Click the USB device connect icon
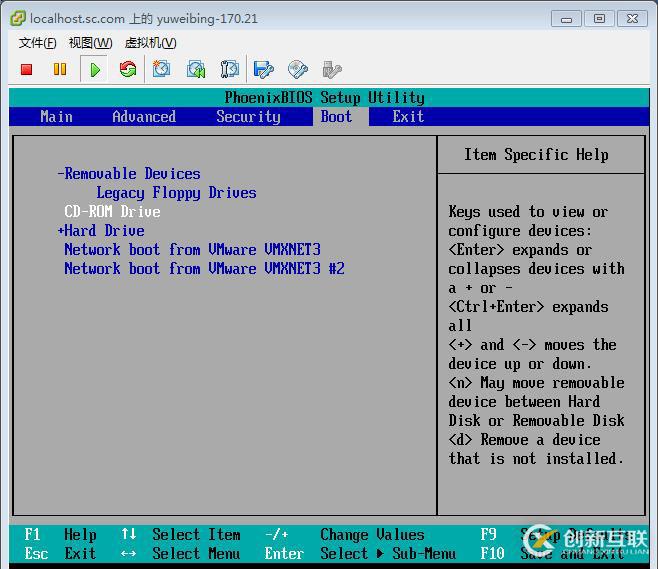The width and height of the screenshot is (658, 569). click(332, 70)
